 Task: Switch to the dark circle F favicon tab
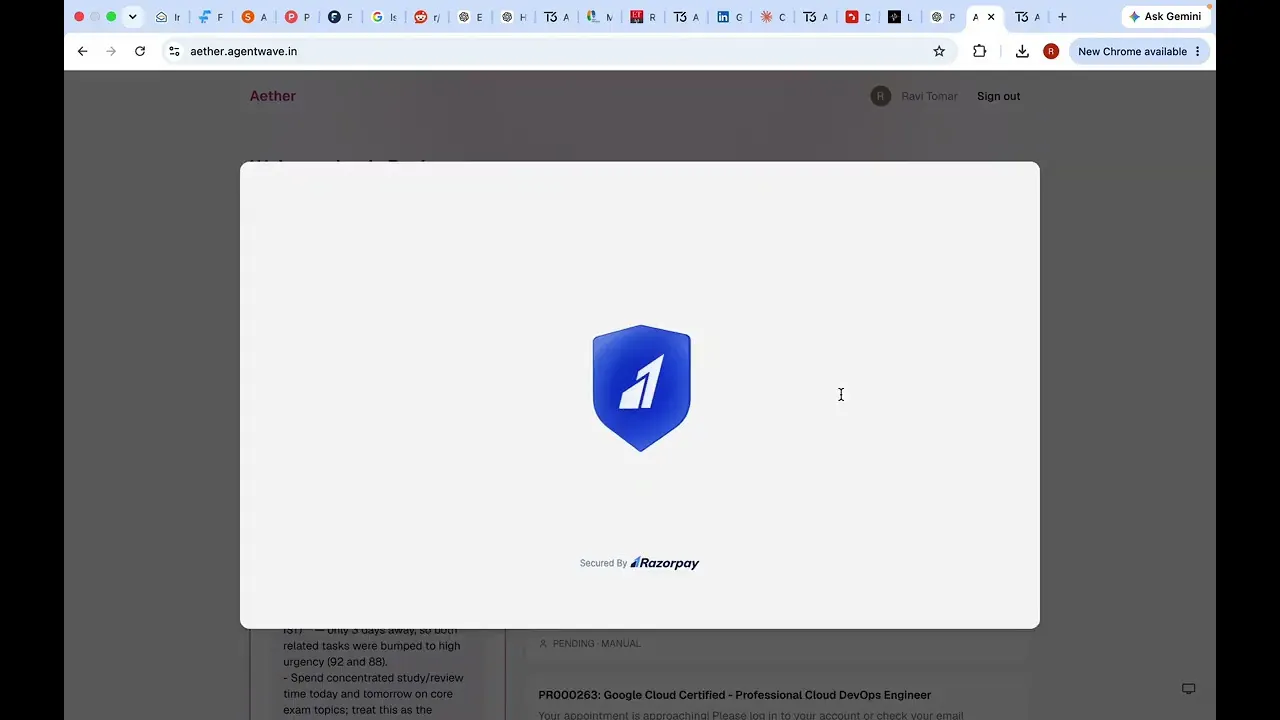[x=340, y=17]
